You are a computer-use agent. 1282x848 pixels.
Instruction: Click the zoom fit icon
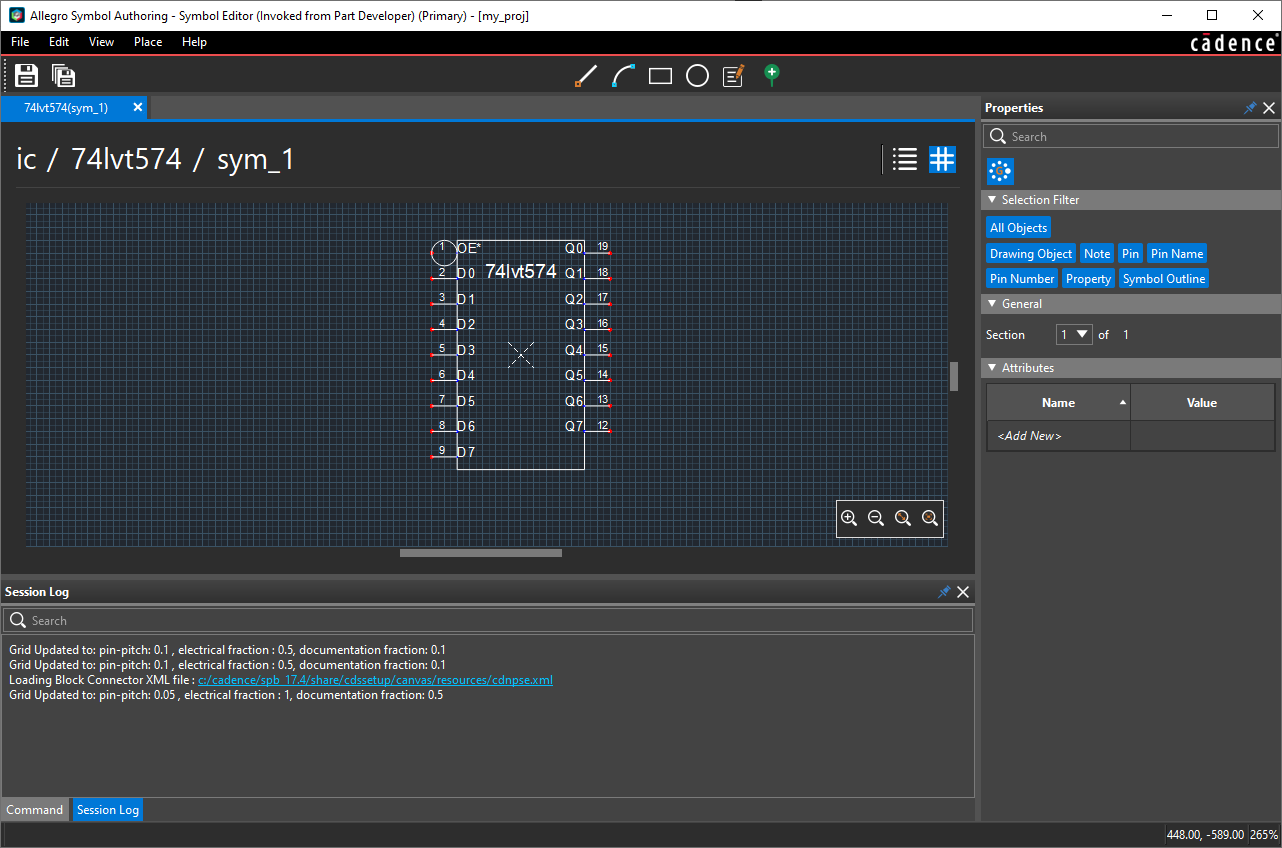[x=903, y=518]
